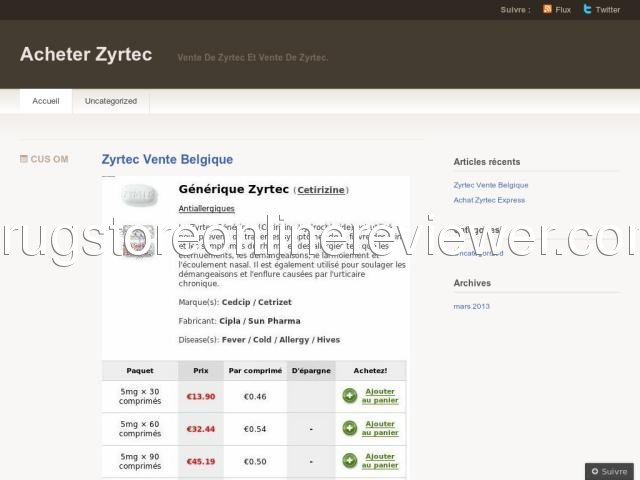Image resolution: width=640 pixels, height=480 pixels.
Task: Click the Cedcip / Cetrizet brand text
Action: tap(256, 302)
